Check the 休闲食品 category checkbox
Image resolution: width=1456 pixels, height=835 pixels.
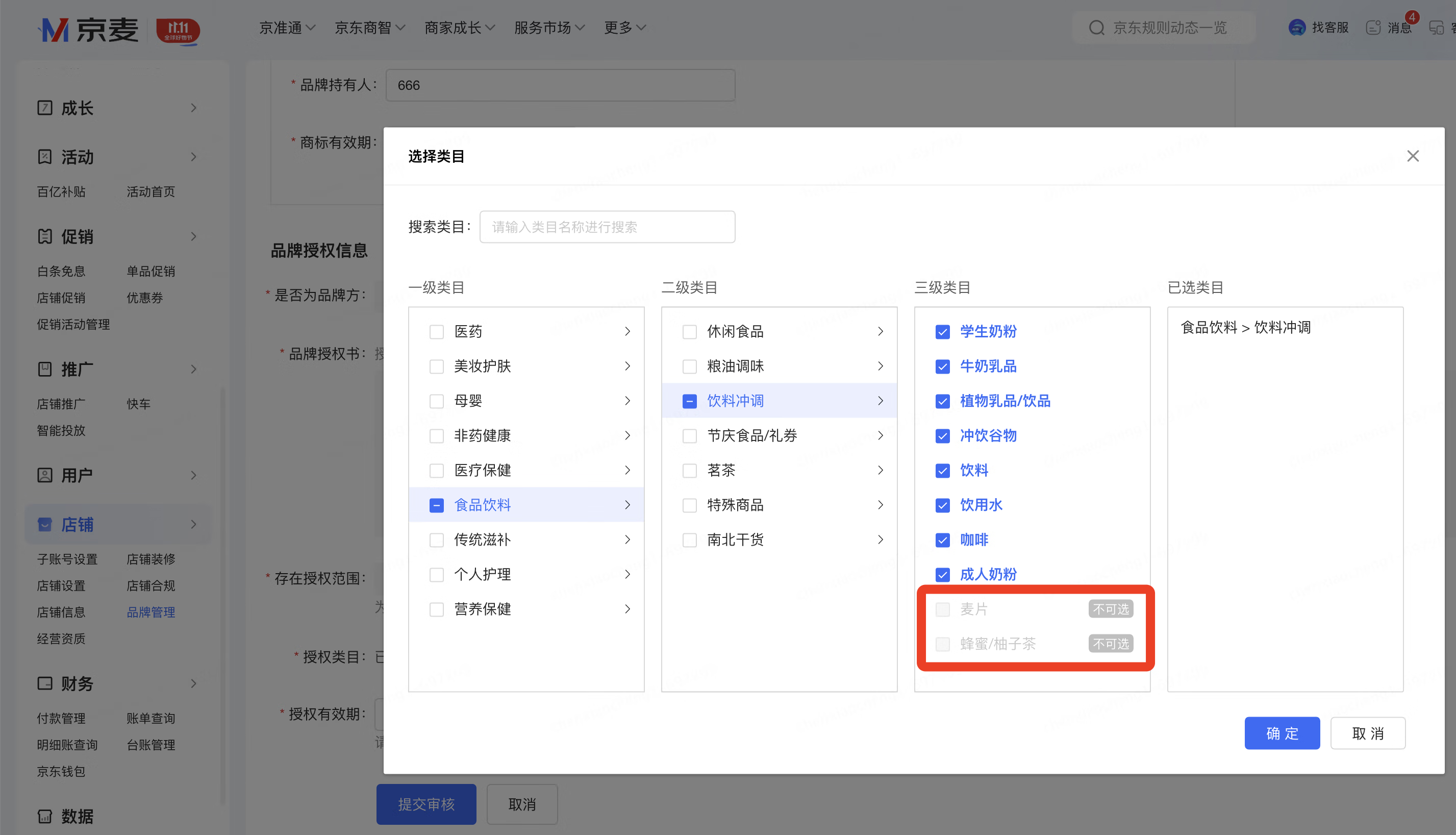click(690, 331)
